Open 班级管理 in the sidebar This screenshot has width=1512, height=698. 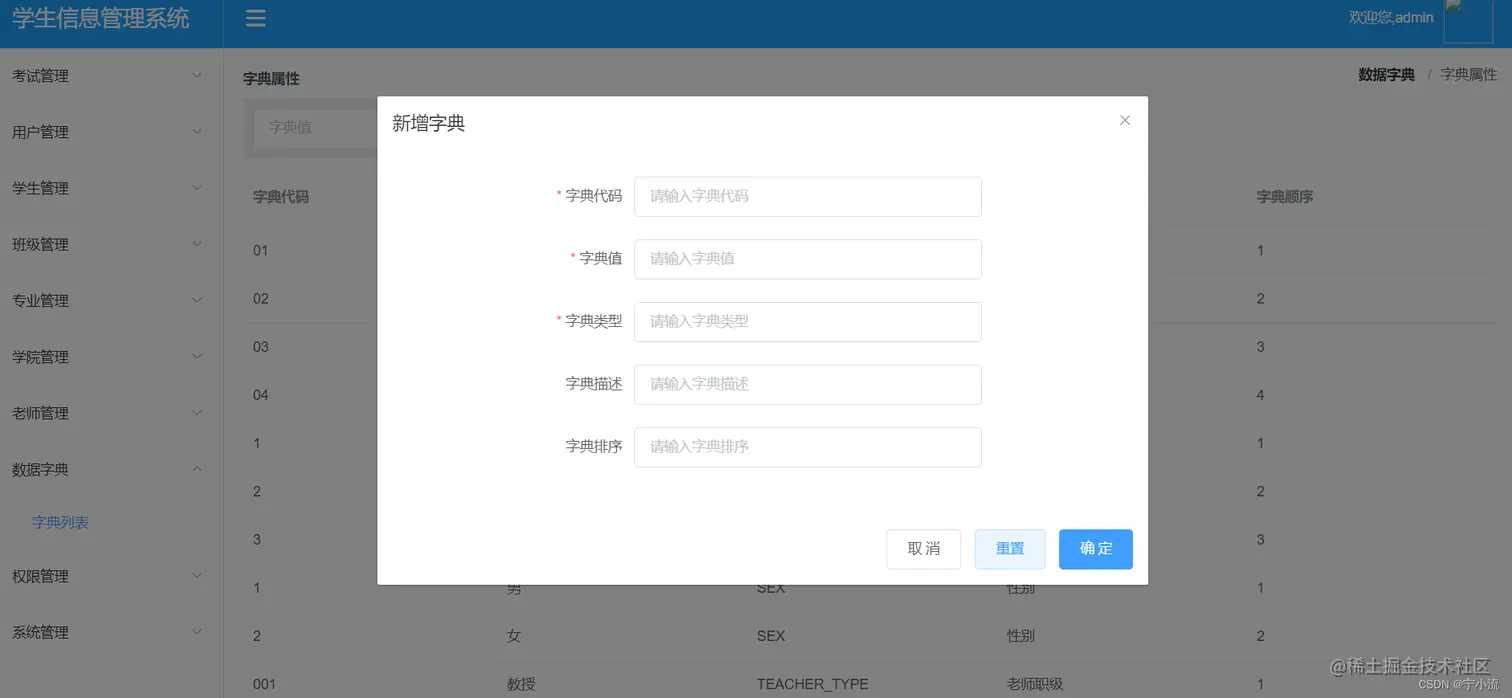tap(111, 244)
